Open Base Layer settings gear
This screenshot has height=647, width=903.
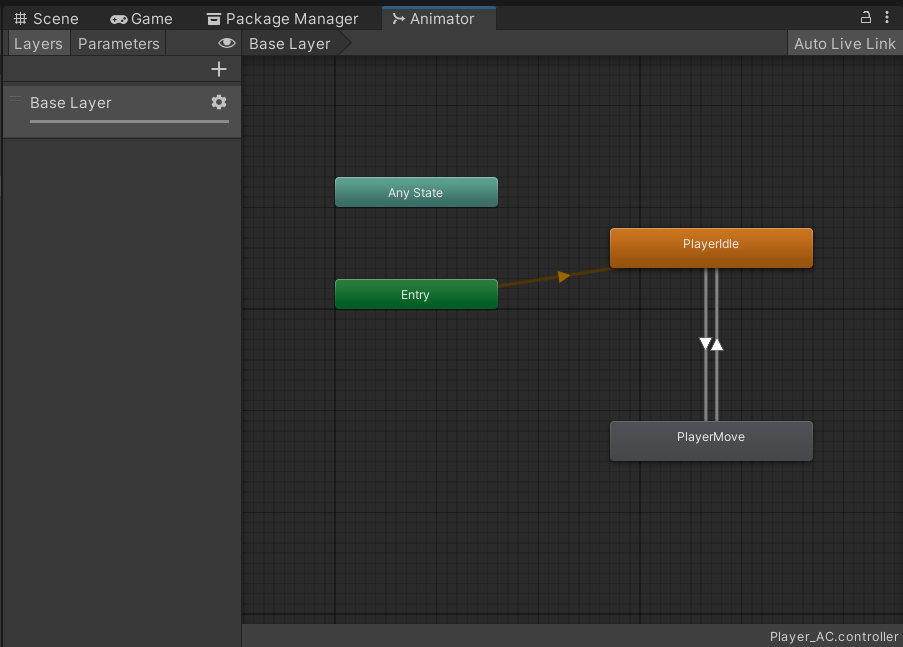[x=219, y=103]
